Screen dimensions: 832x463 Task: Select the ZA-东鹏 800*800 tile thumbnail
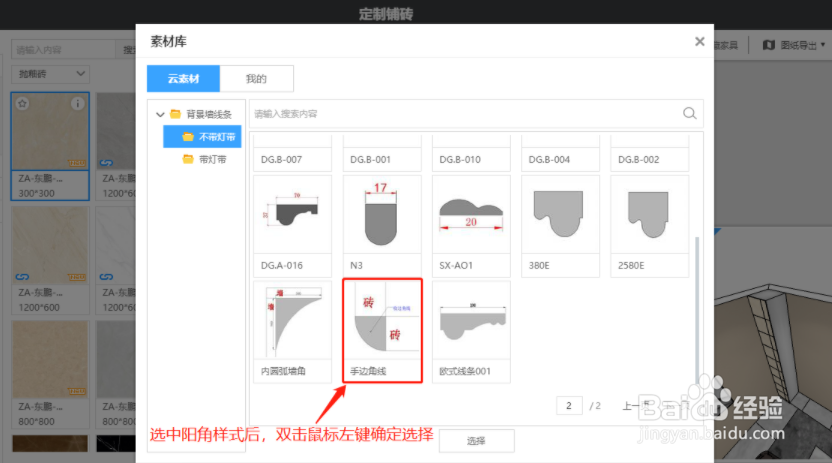coord(50,359)
